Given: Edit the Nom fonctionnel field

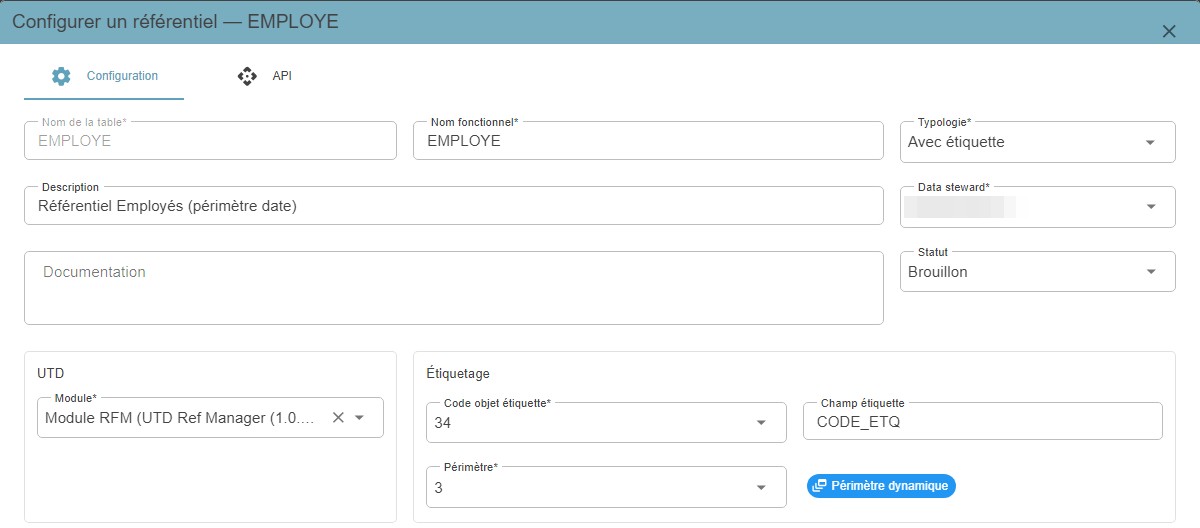Looking at the screenshot, I should (648, 141).
